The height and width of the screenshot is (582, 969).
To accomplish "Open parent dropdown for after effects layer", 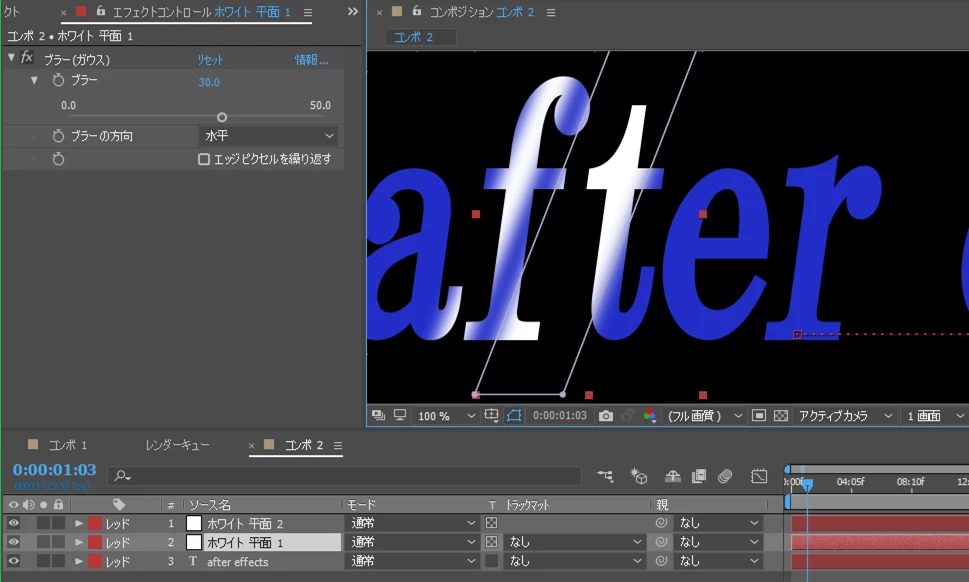I will click(719, 562).
